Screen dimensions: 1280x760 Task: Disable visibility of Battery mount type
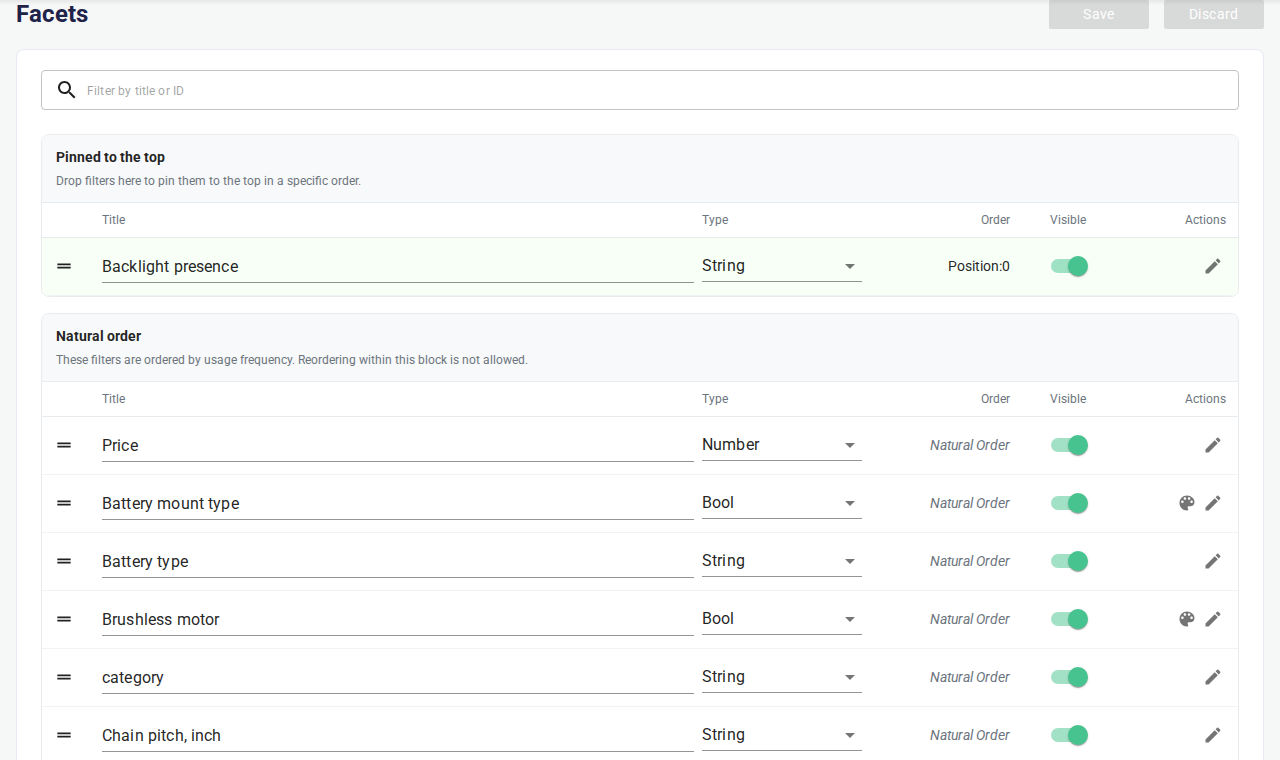(1069, 503)
